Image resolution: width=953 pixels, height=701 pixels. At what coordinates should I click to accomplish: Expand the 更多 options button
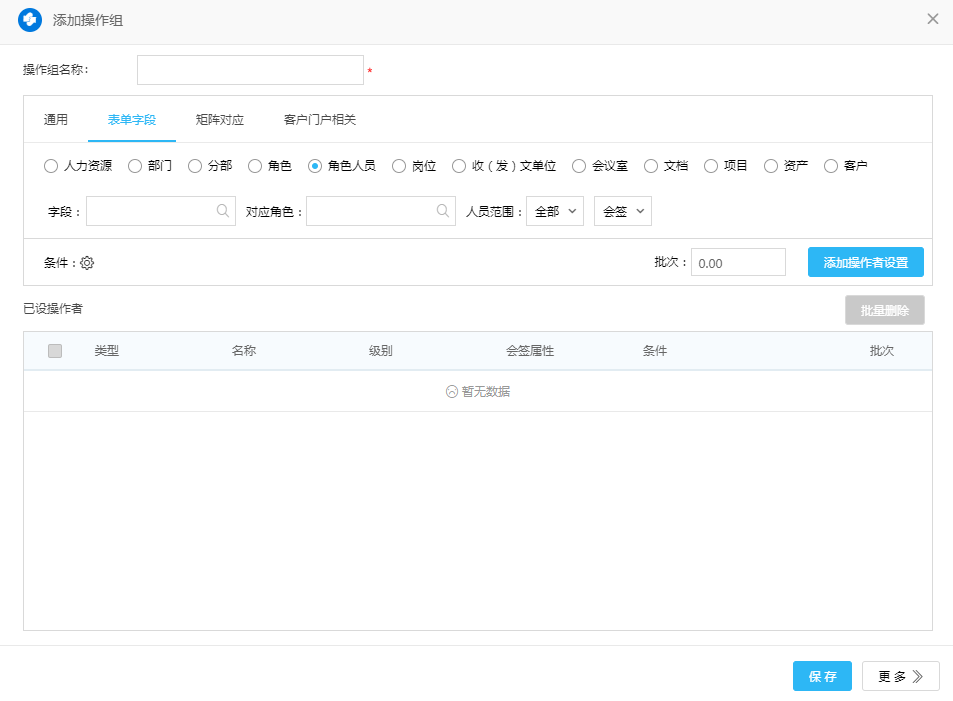900,676
